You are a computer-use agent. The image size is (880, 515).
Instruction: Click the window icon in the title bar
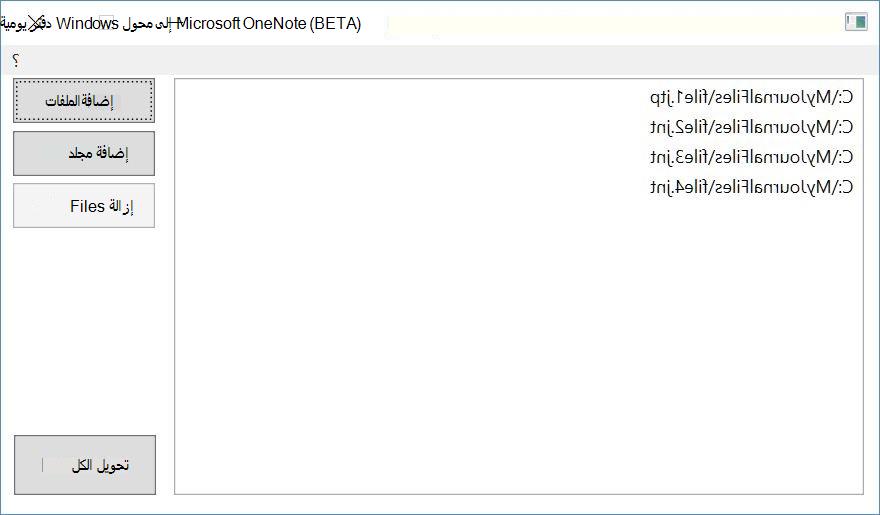point(856,22)
